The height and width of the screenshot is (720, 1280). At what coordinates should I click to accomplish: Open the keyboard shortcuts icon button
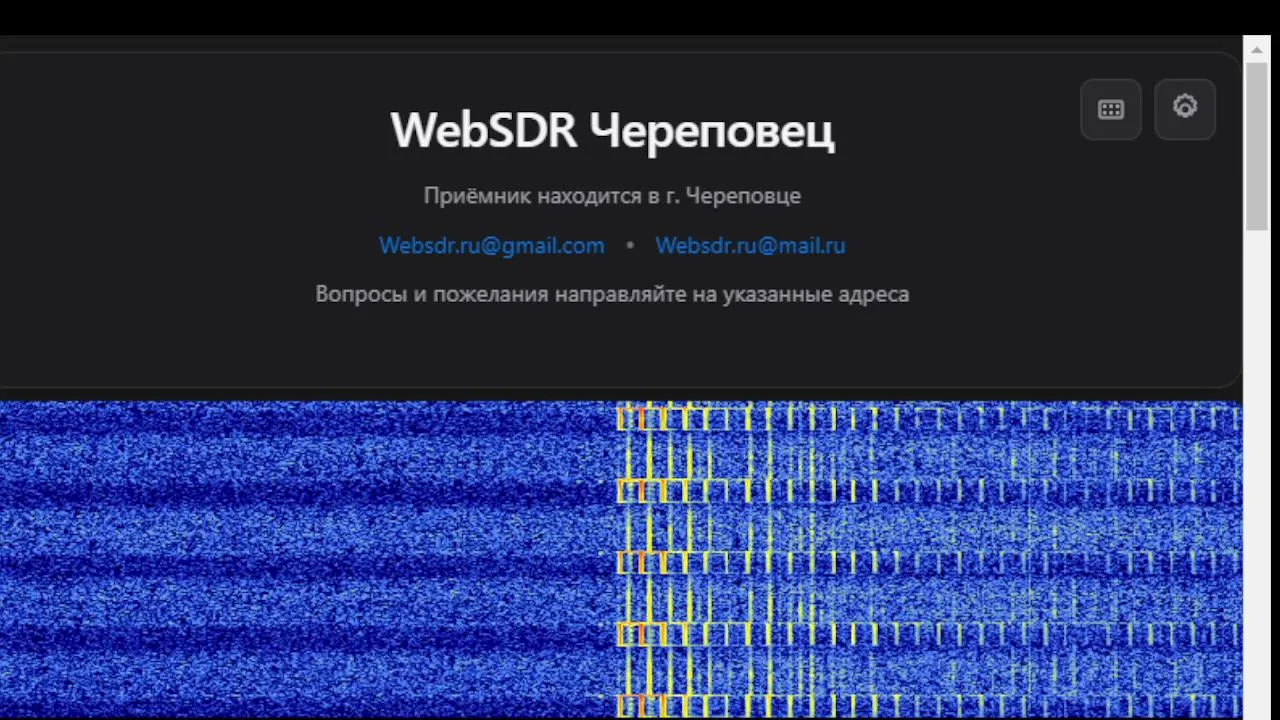[1111, 109]
